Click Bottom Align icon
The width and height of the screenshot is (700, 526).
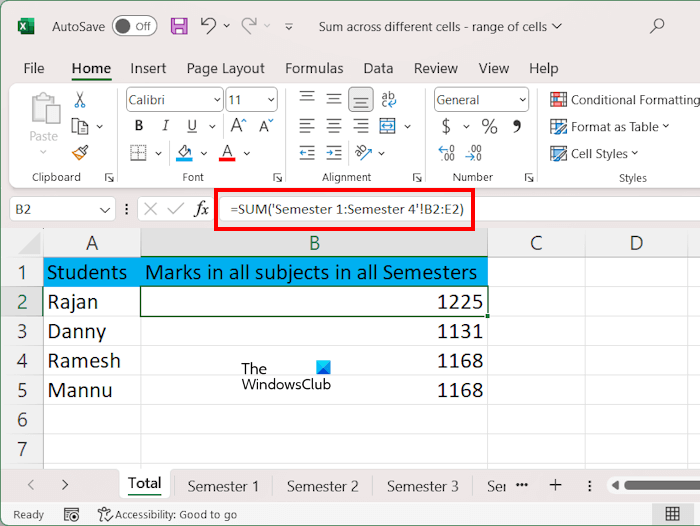(x=361, y=99)
